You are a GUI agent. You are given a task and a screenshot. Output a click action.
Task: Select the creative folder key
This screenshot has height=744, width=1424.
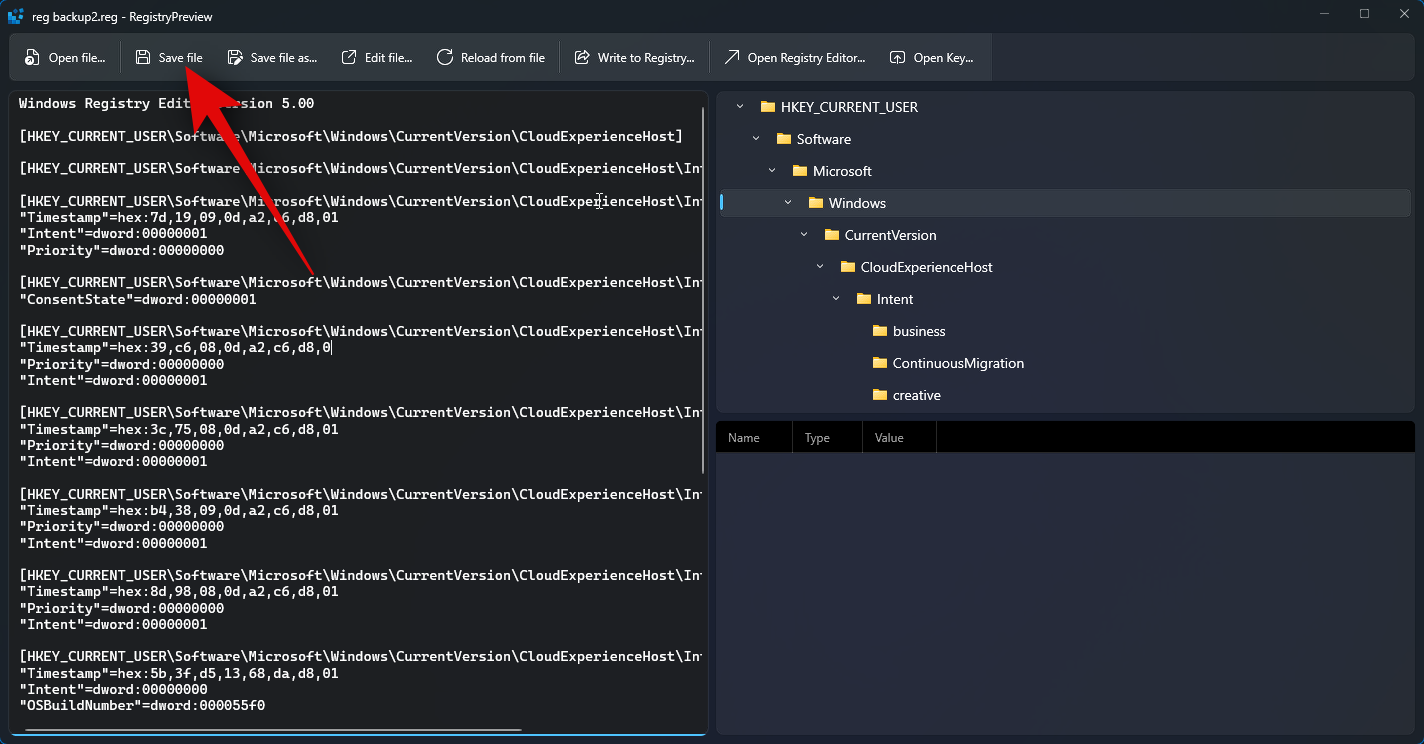click(916, 395)
